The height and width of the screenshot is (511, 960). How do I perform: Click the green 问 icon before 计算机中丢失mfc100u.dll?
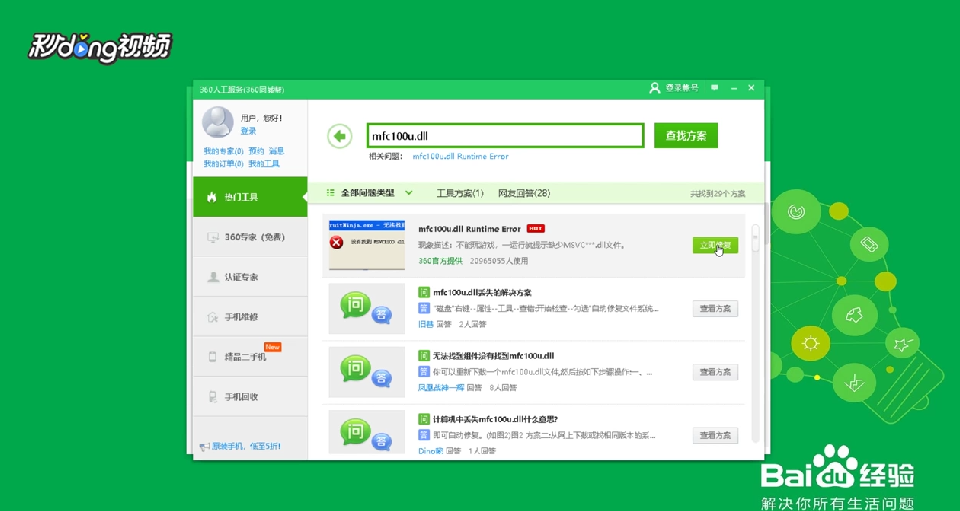424,419
